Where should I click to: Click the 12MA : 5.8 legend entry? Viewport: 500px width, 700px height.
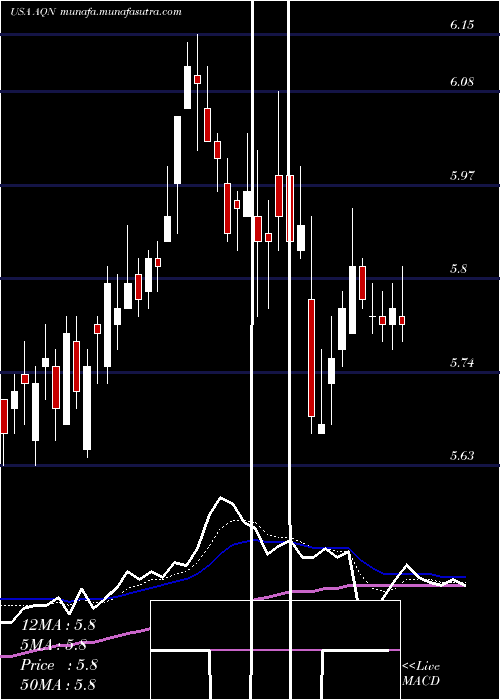click(x=58, y=624)
